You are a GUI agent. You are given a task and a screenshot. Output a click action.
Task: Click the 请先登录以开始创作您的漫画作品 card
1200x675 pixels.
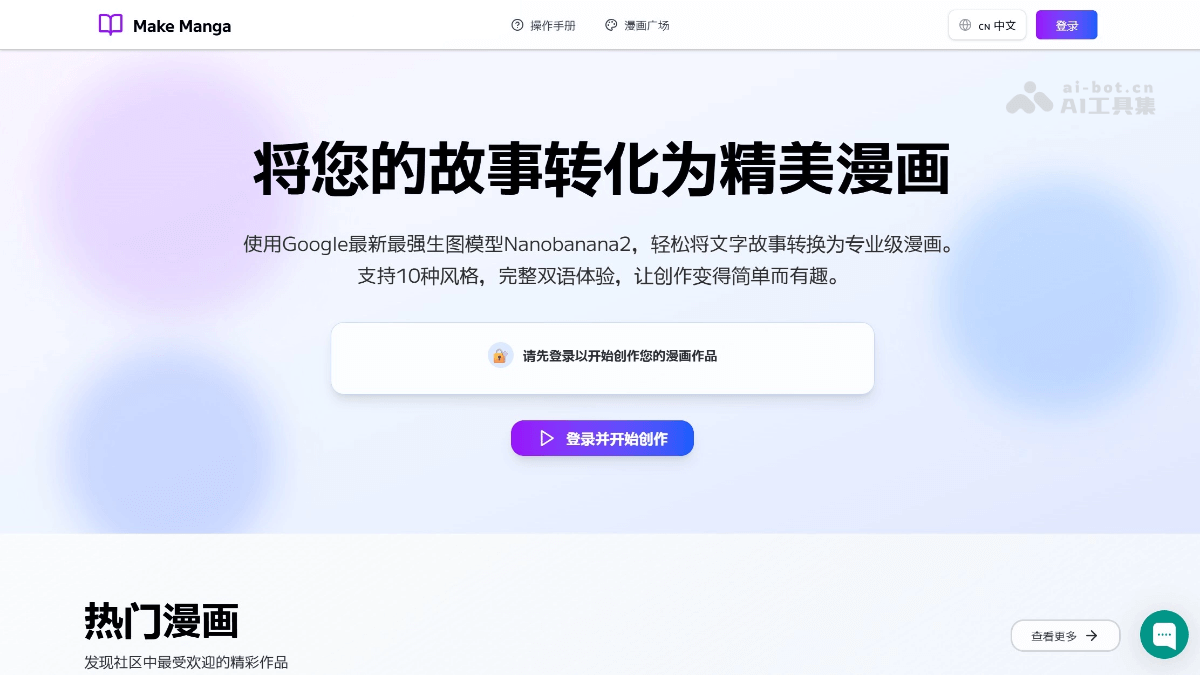[x=602, y=358]
